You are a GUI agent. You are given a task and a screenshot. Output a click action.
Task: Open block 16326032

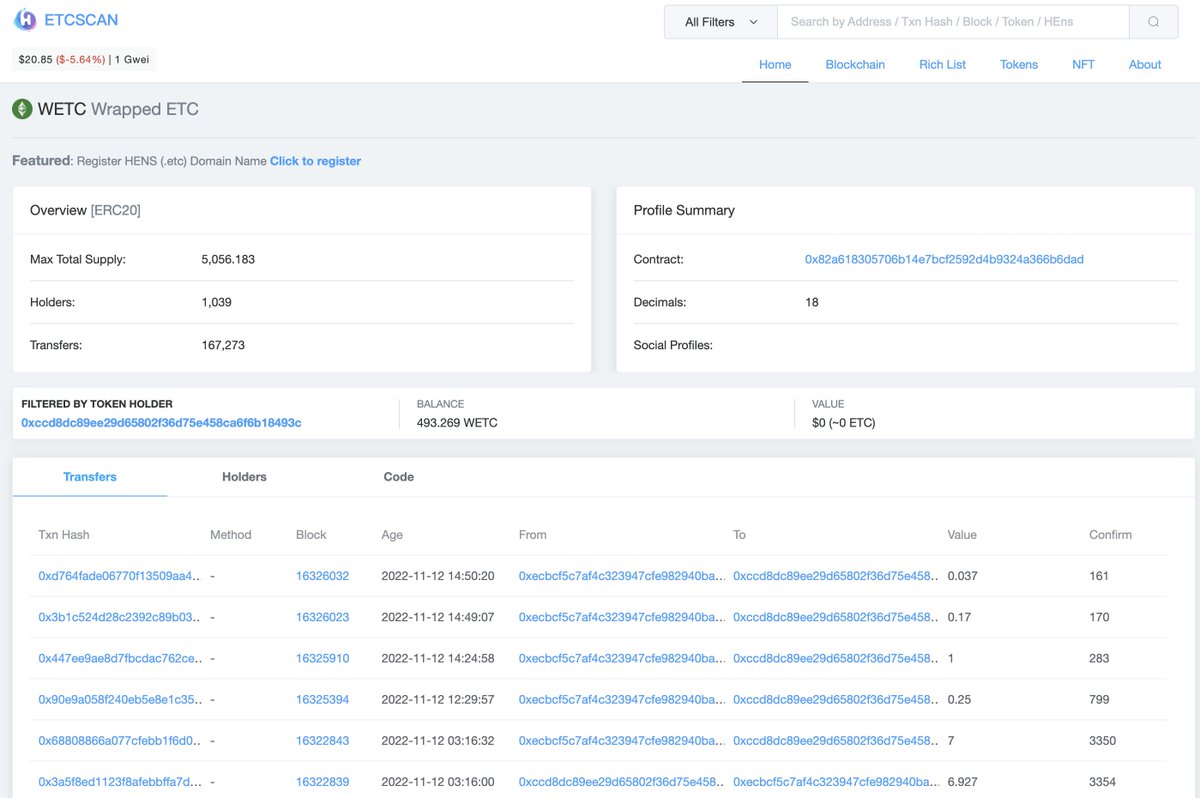[323, 576]
